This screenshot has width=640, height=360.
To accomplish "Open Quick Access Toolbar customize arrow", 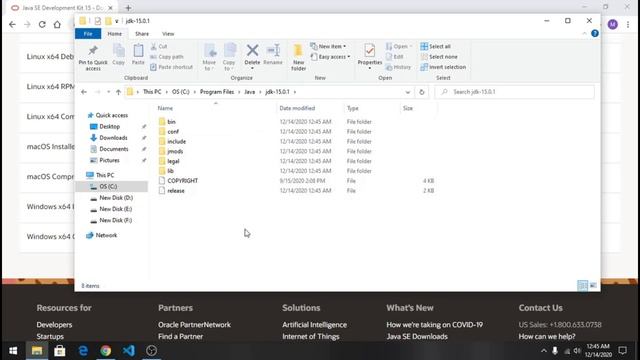I will pyautogui.click(x=117, y=21).
